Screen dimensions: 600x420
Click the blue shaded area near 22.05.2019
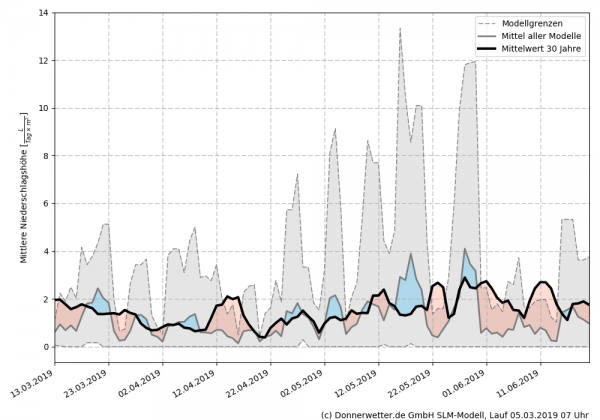coord(409,294)
